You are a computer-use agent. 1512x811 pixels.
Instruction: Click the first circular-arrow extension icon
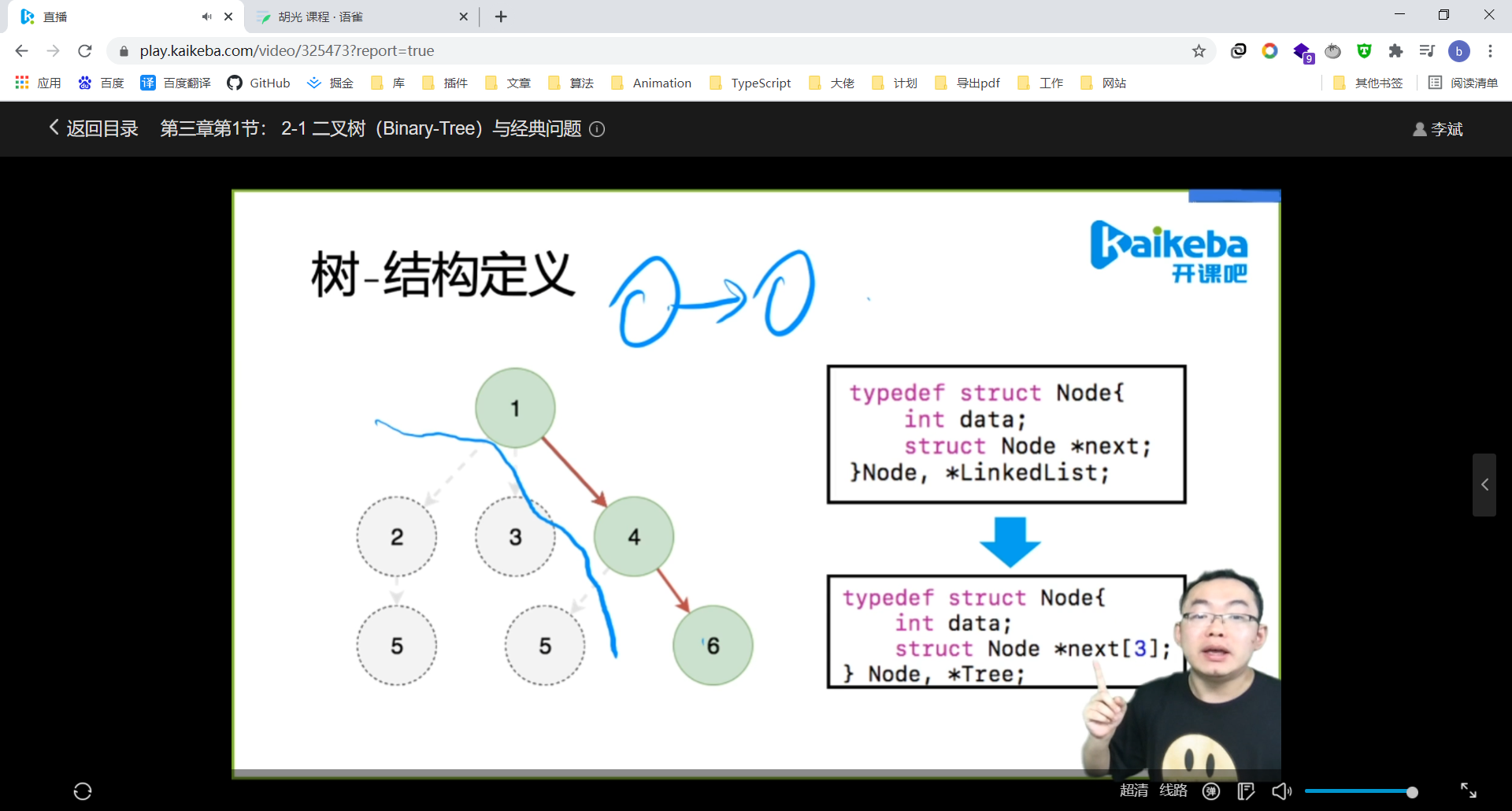point(1239,51)
